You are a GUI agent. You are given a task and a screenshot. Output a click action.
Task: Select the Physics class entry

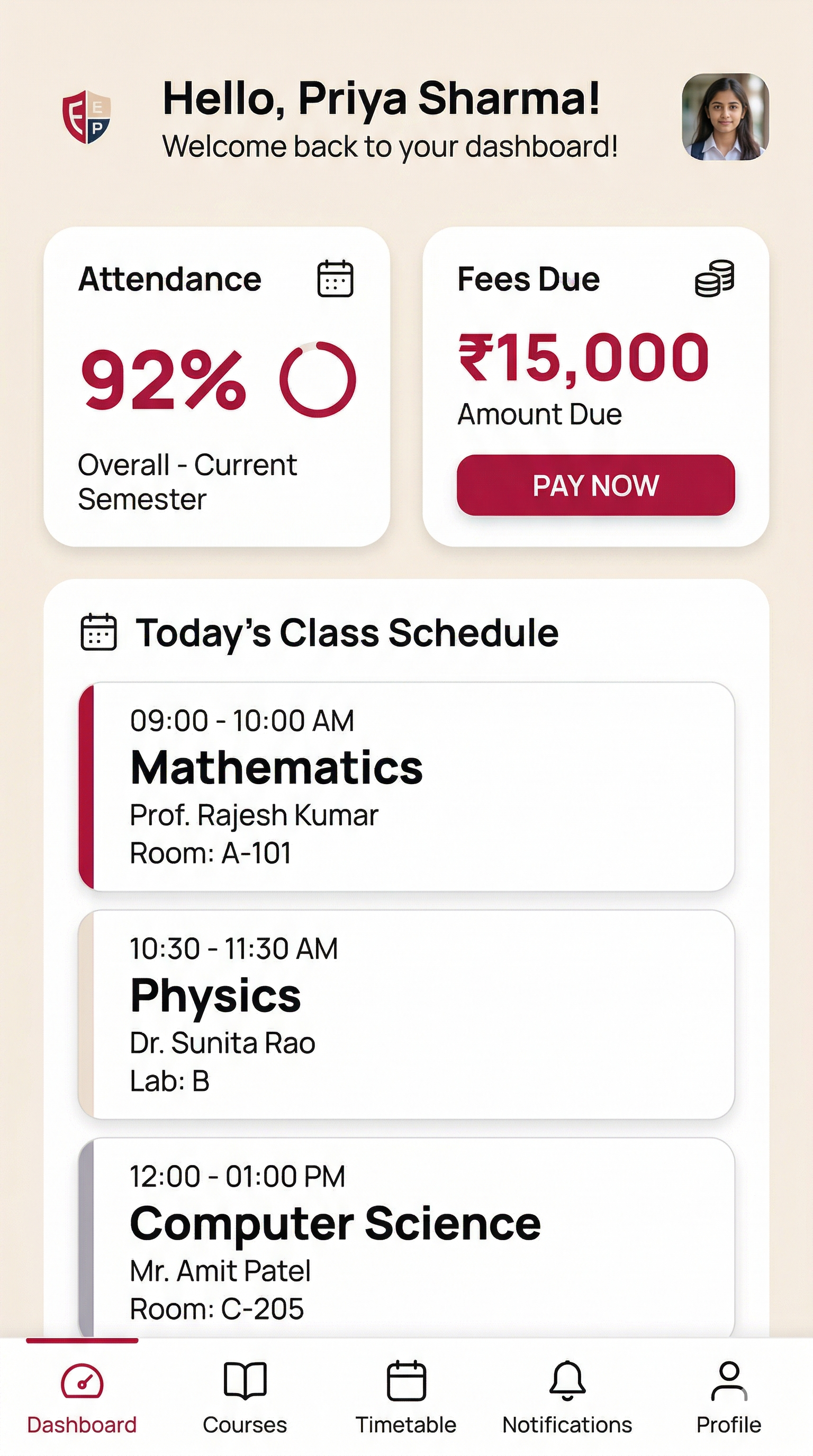[x=407, y=1014]
